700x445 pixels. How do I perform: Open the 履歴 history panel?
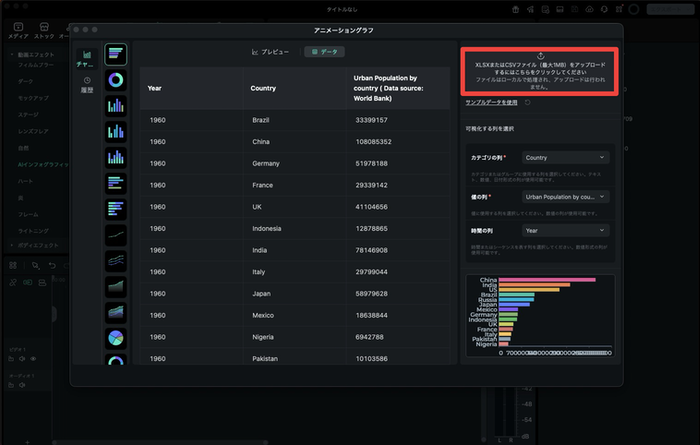pos(87,84)
